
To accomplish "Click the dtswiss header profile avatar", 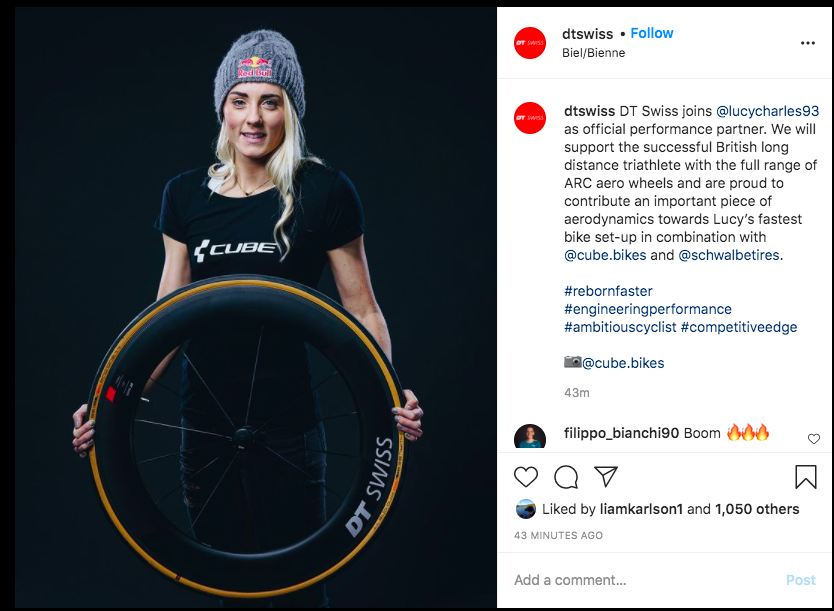I will [530, 43].
